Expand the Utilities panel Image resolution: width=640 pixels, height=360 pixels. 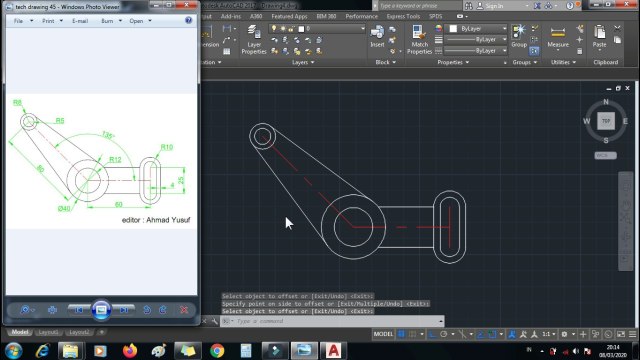click(x=564, y=62)
